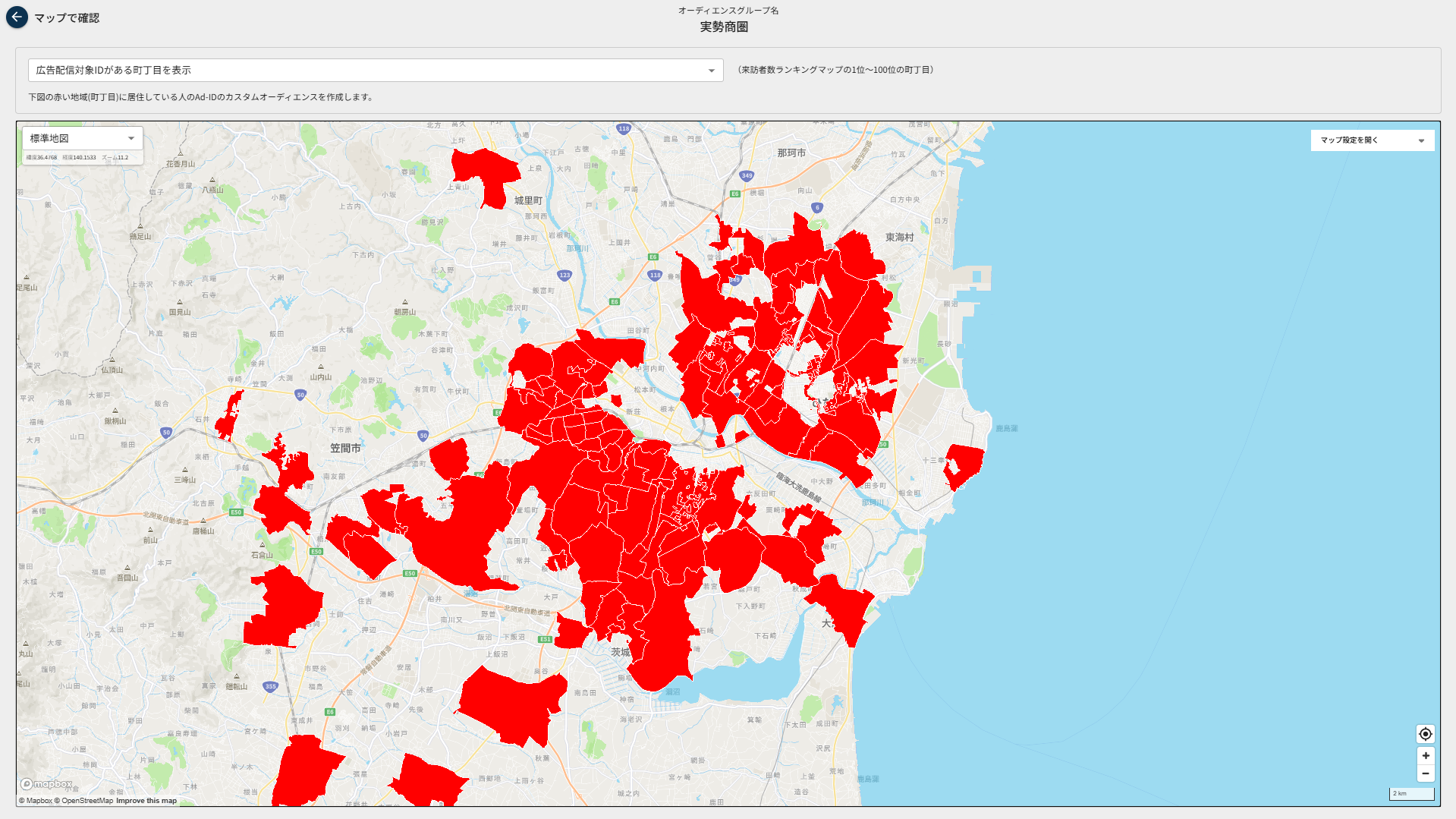Click the route 349 highway shield
1456x819 pixels.
pos(747,175)
